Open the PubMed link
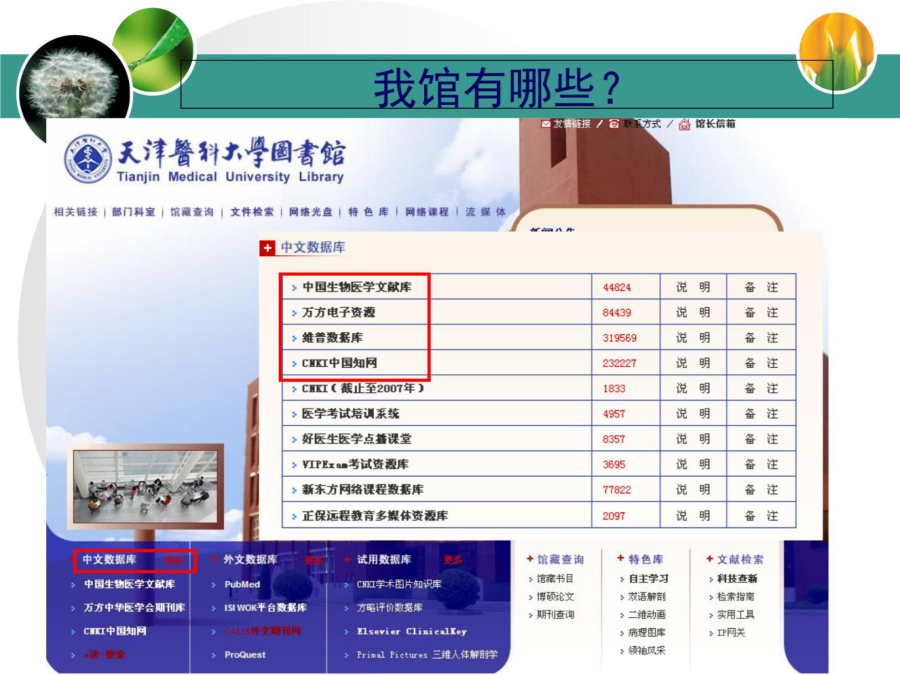900x675 pixels. coord(242,584)
